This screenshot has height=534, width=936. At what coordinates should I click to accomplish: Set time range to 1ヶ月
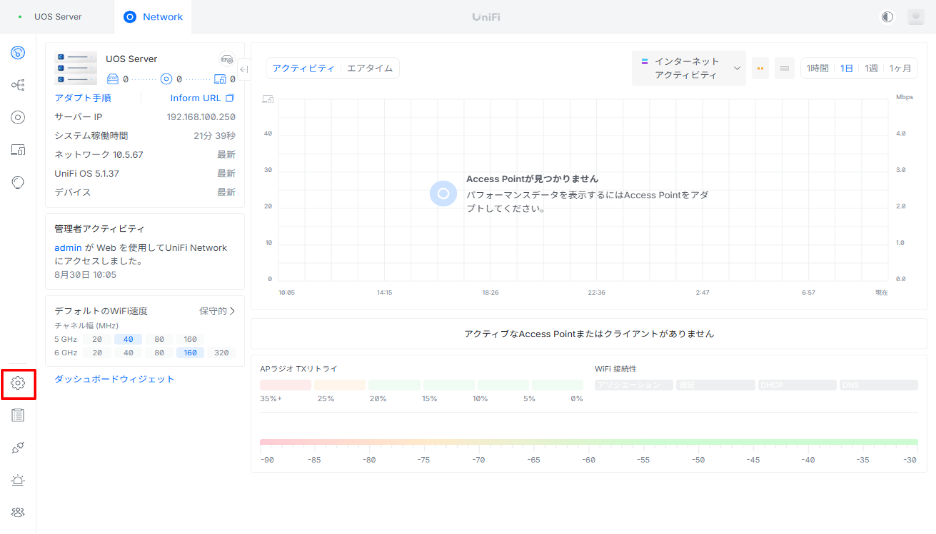click(900, 68)
